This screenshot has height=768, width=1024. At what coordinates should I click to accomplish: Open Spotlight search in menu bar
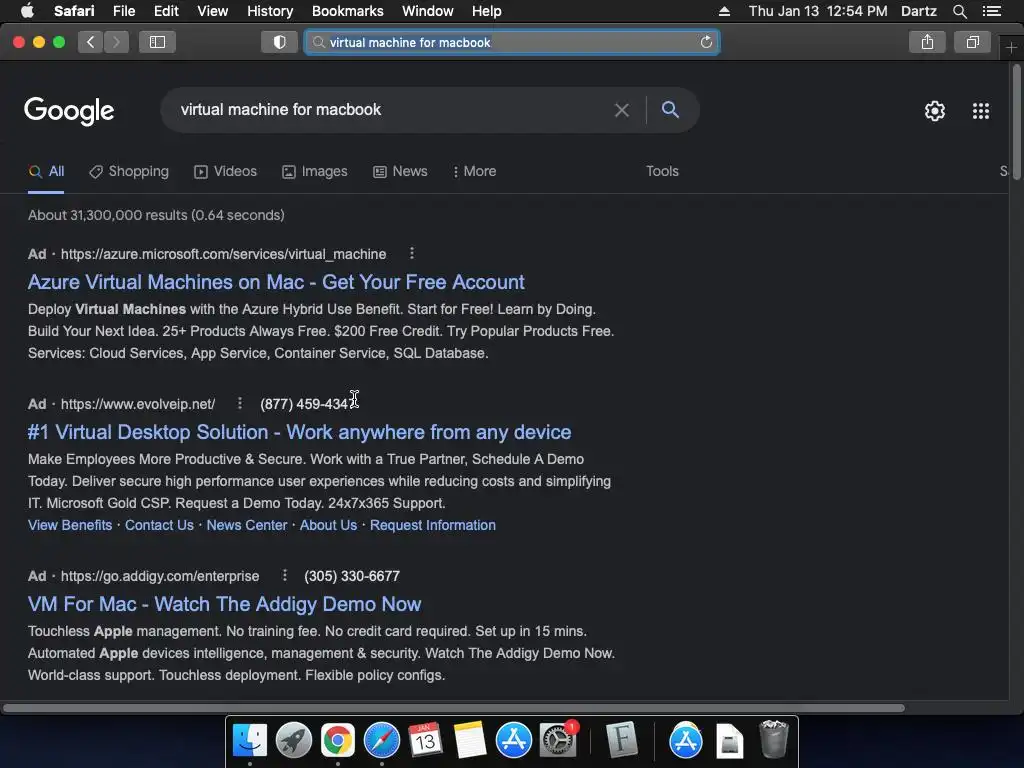click(959, 11)
